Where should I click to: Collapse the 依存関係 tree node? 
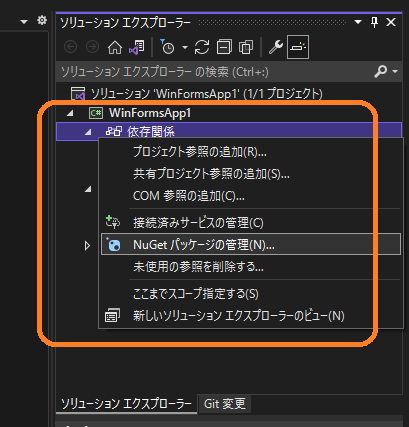(88, 132)
